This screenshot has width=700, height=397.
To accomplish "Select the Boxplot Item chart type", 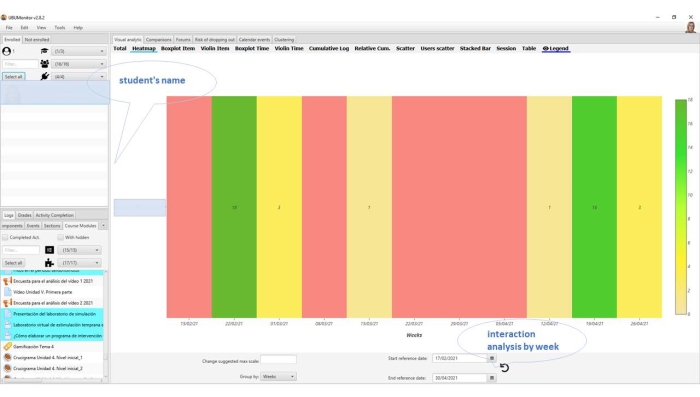I will coord(178,48).
